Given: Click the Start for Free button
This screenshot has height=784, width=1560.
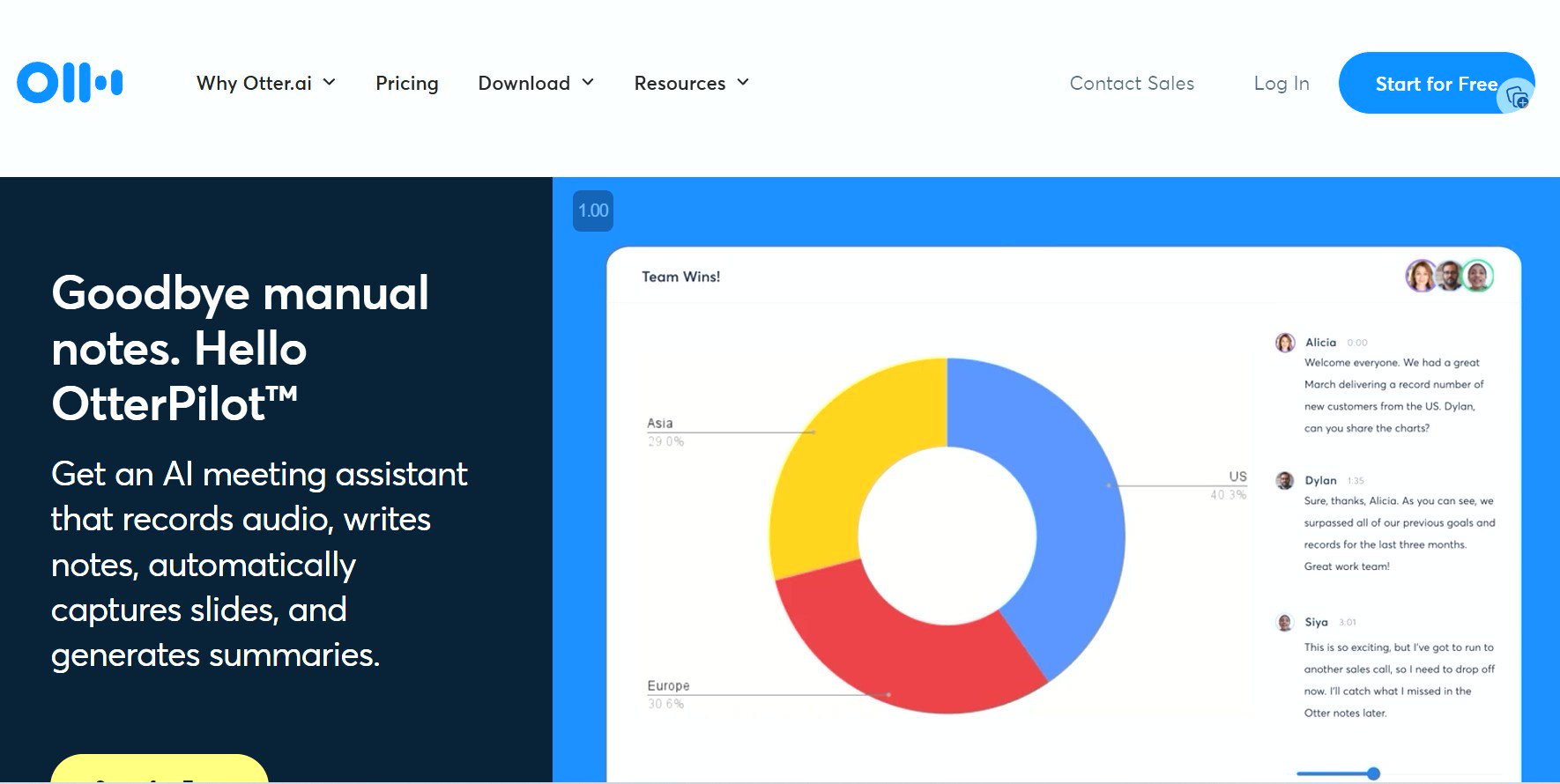Looking at the screenshot, I should click(x=1436, y=83).
